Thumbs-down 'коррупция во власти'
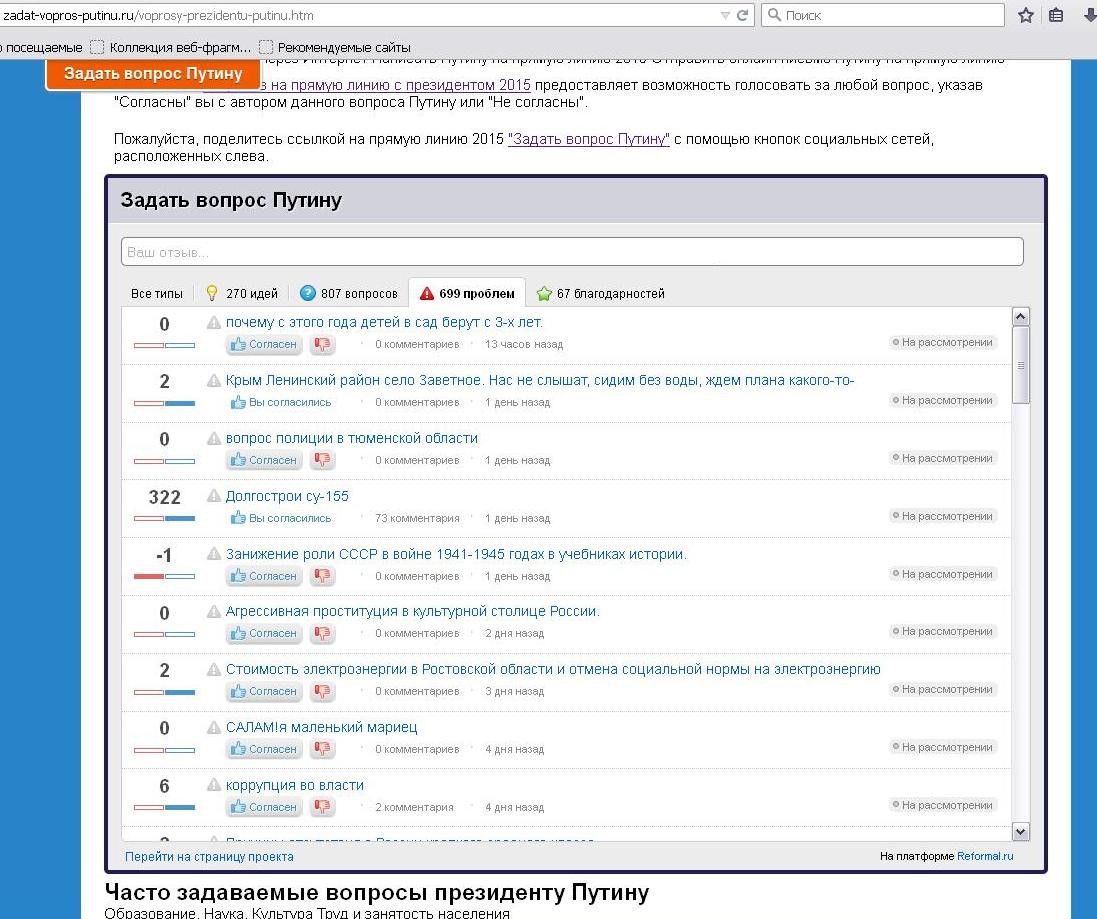 pos(323,808)
